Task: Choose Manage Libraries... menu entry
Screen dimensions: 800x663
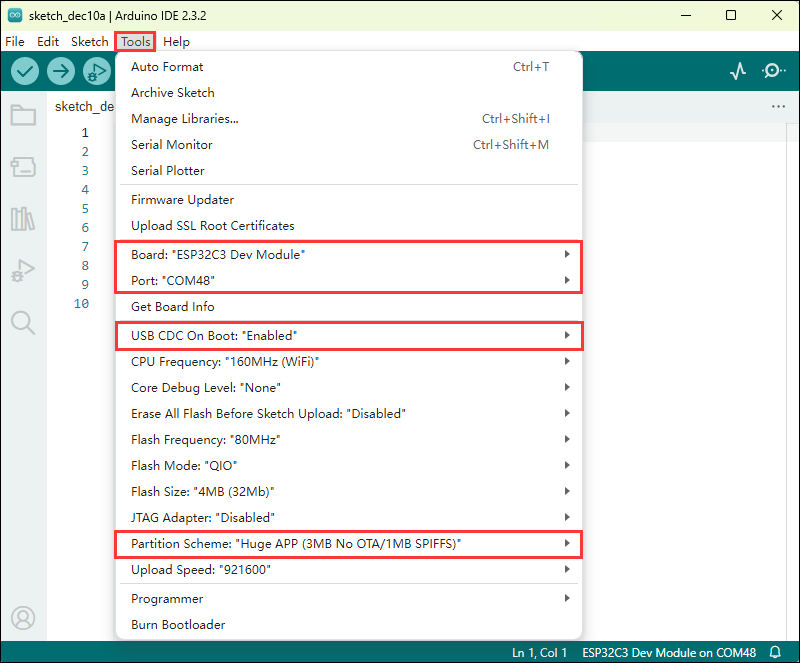Action: 185,119
